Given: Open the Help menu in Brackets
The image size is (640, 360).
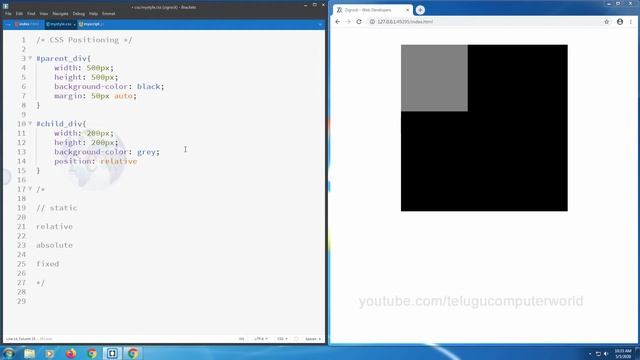Looking at the screenshot, I should (x=93, y=13).
